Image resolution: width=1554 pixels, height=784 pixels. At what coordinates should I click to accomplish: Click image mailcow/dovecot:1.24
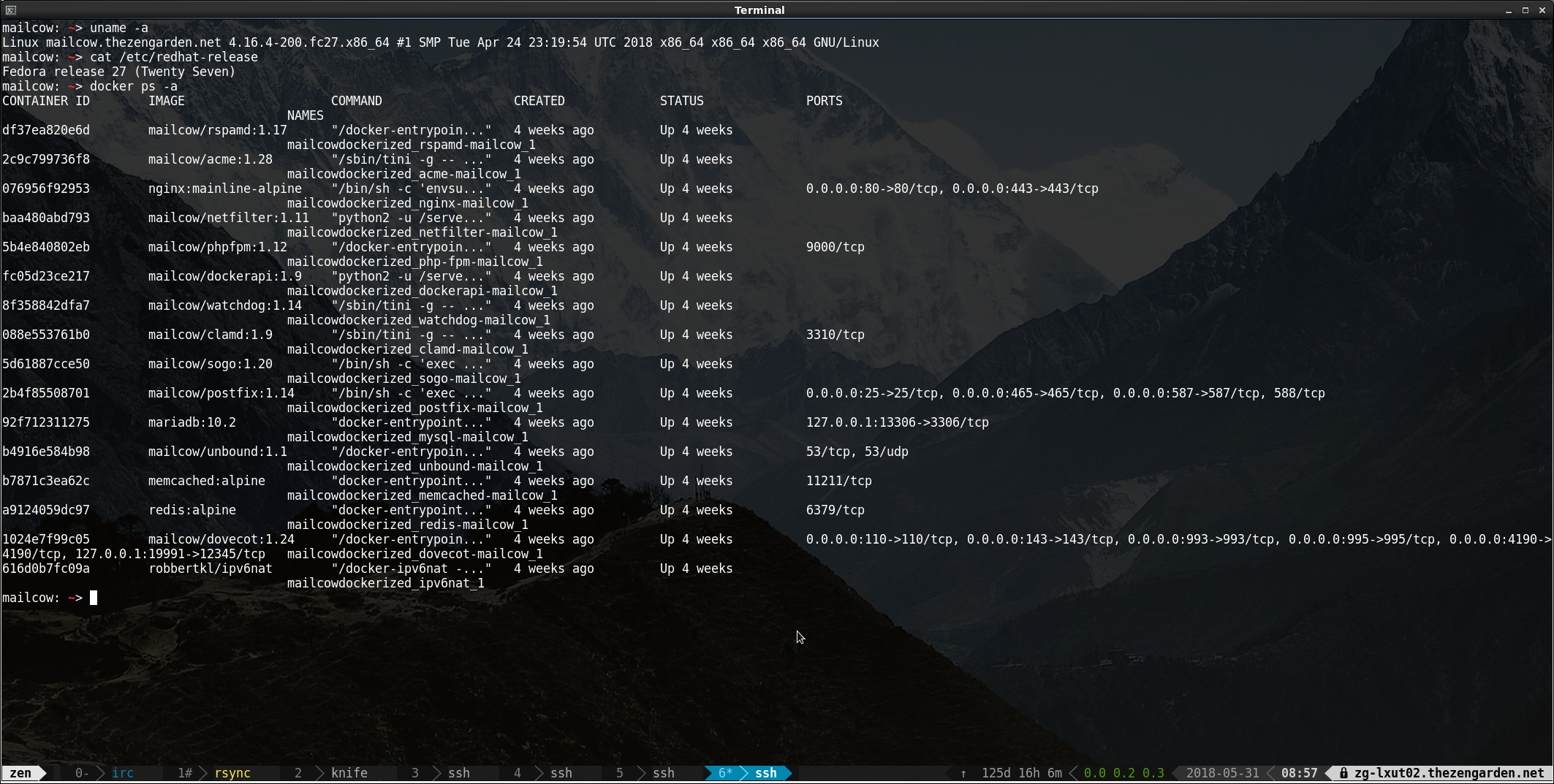tap(221, 539)
